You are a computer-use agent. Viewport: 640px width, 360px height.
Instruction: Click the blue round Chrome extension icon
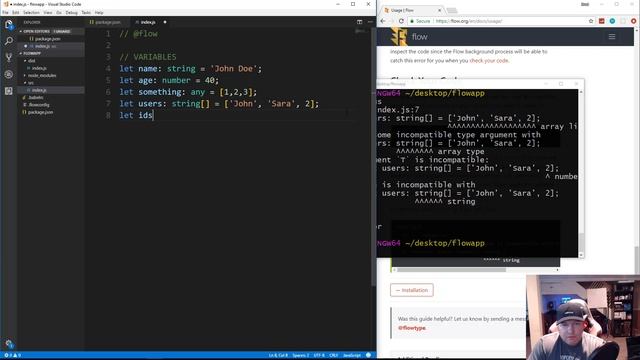612,21
